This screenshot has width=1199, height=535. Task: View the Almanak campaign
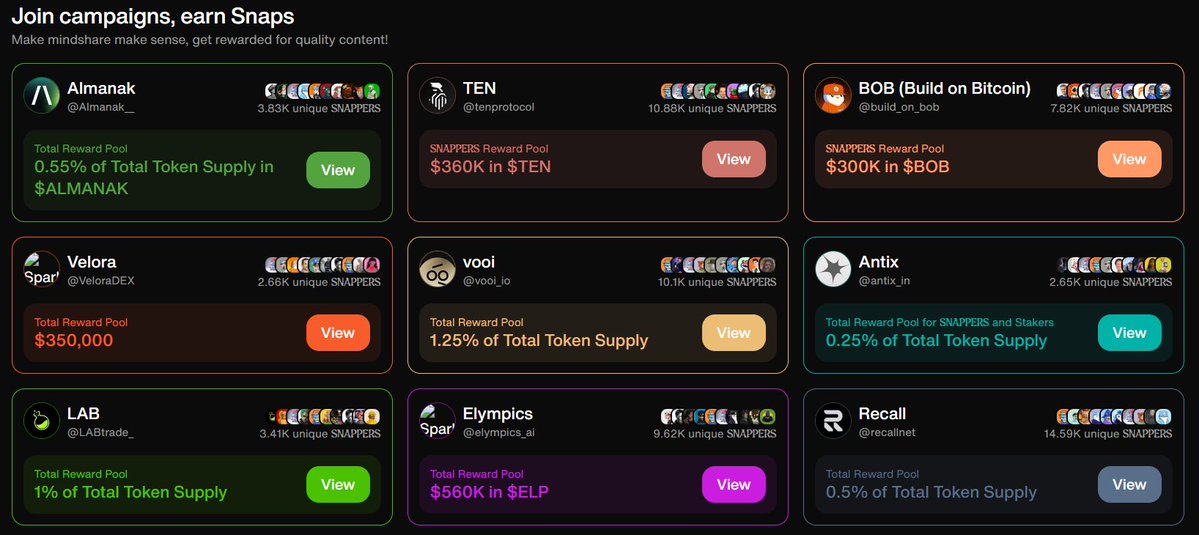pyautogui.click(x=338, y=170)
